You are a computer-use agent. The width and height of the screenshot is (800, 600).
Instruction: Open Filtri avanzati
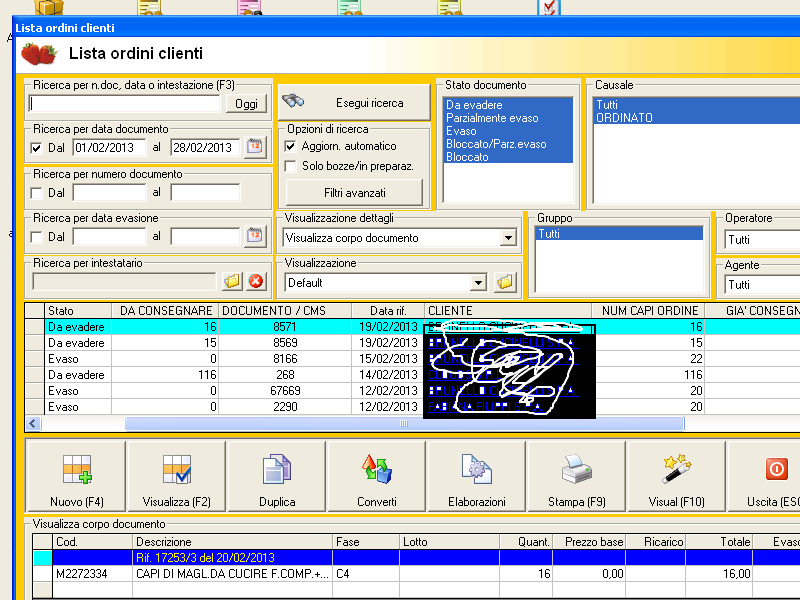pyautogui.click(x=354, y=192)
